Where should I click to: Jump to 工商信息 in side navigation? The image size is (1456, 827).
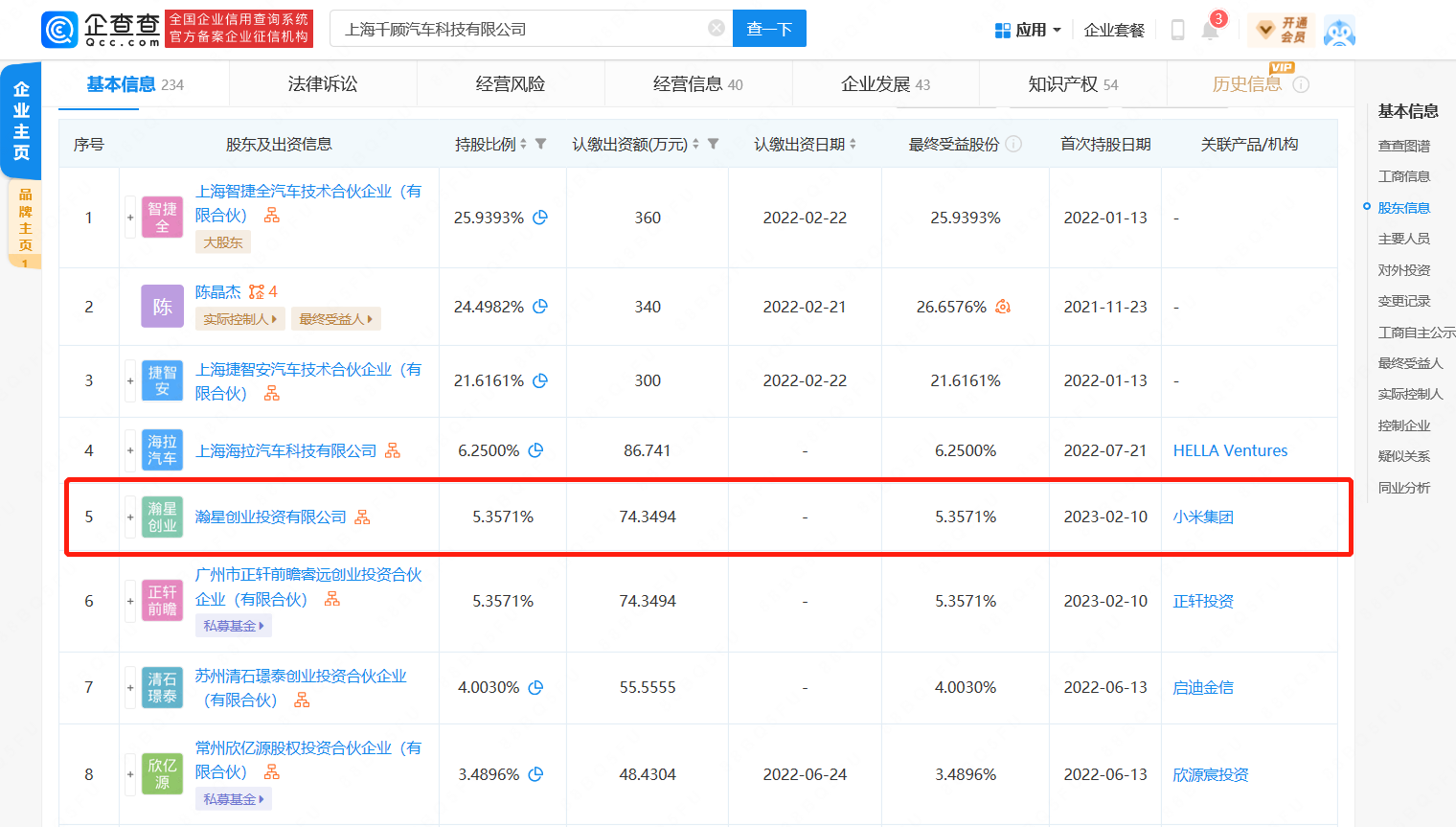pyautogui.click(x=1404, y=176)
